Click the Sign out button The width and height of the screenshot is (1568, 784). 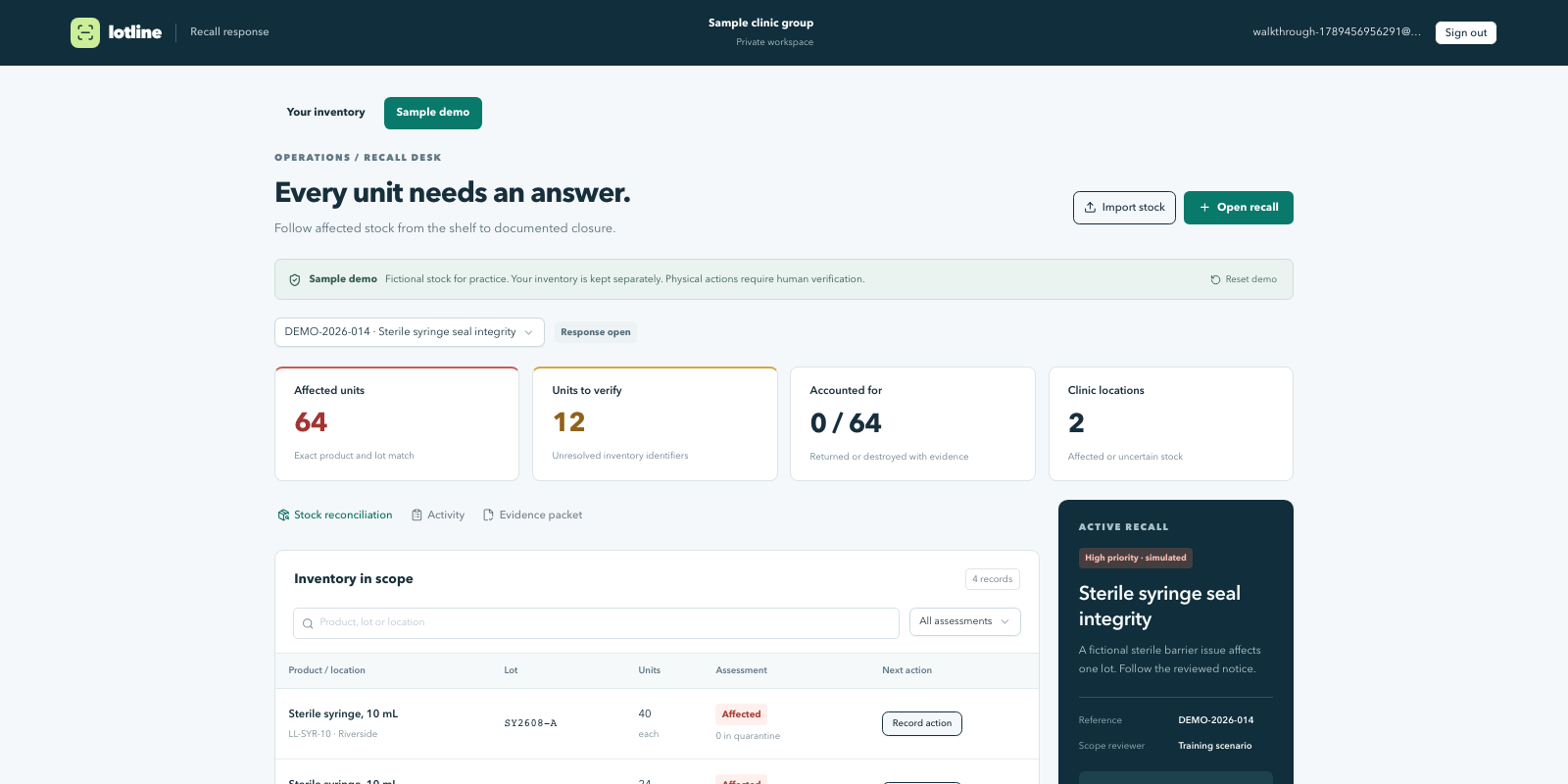[1466, 32]
